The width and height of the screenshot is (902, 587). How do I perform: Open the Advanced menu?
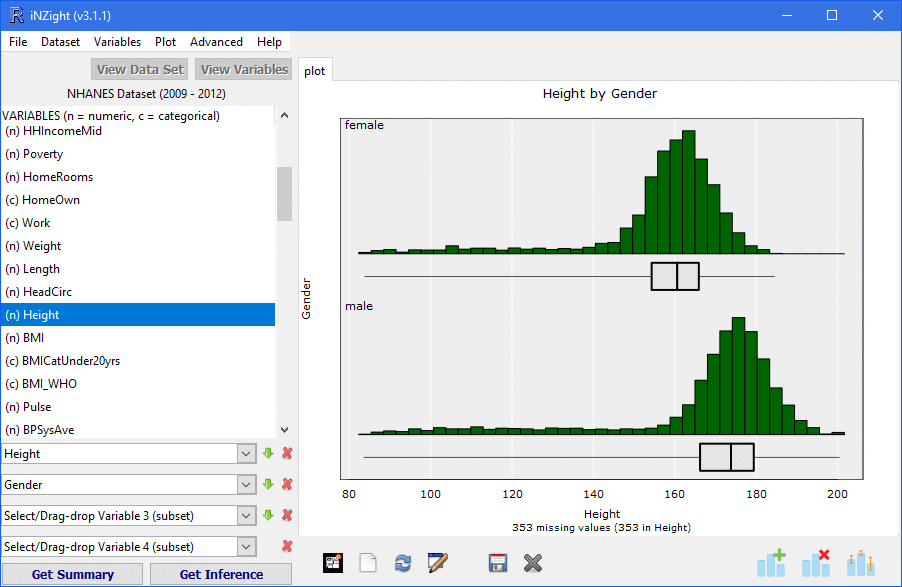(216, 42)
